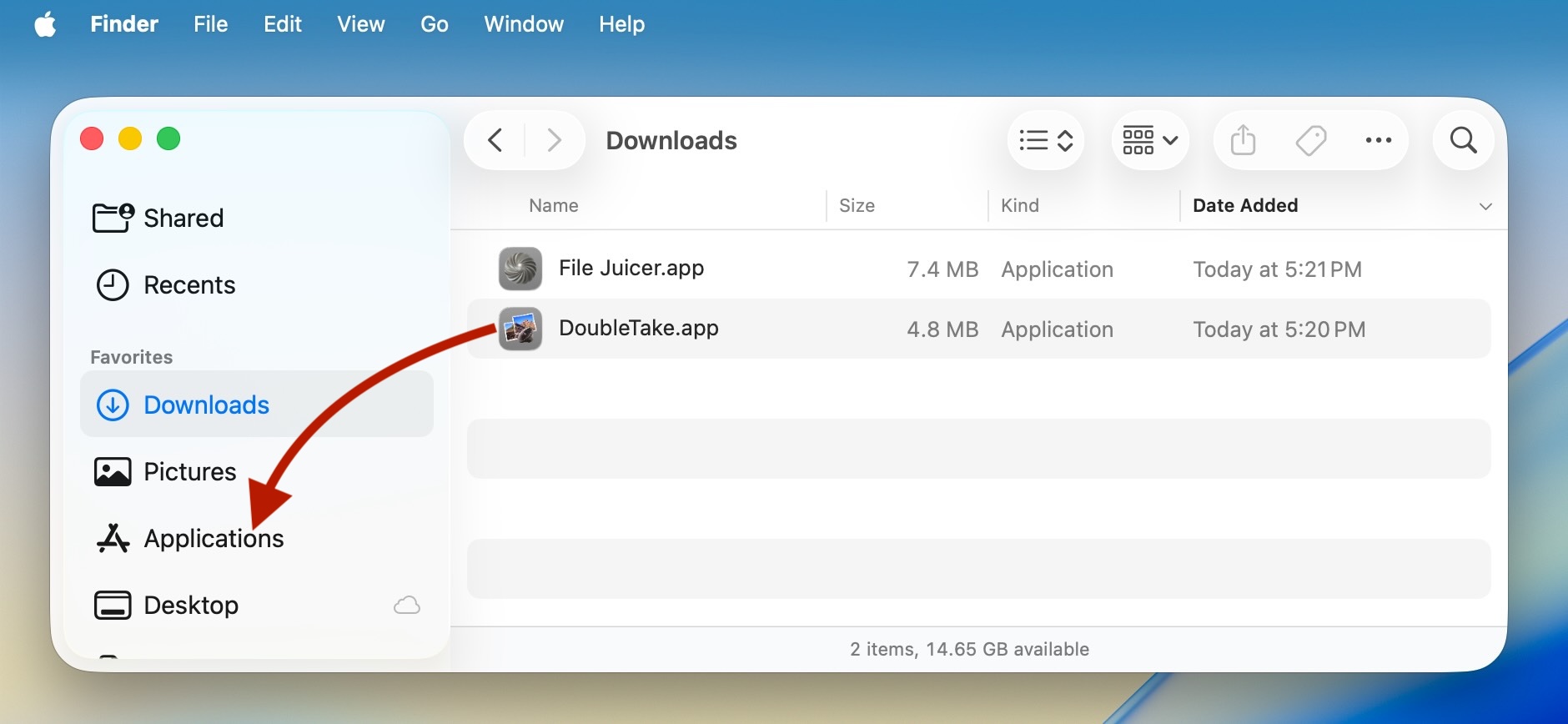The image size is (1568, 724).
Task: Open the group-by grid dropdown
Action: [x=1150, y=140]
